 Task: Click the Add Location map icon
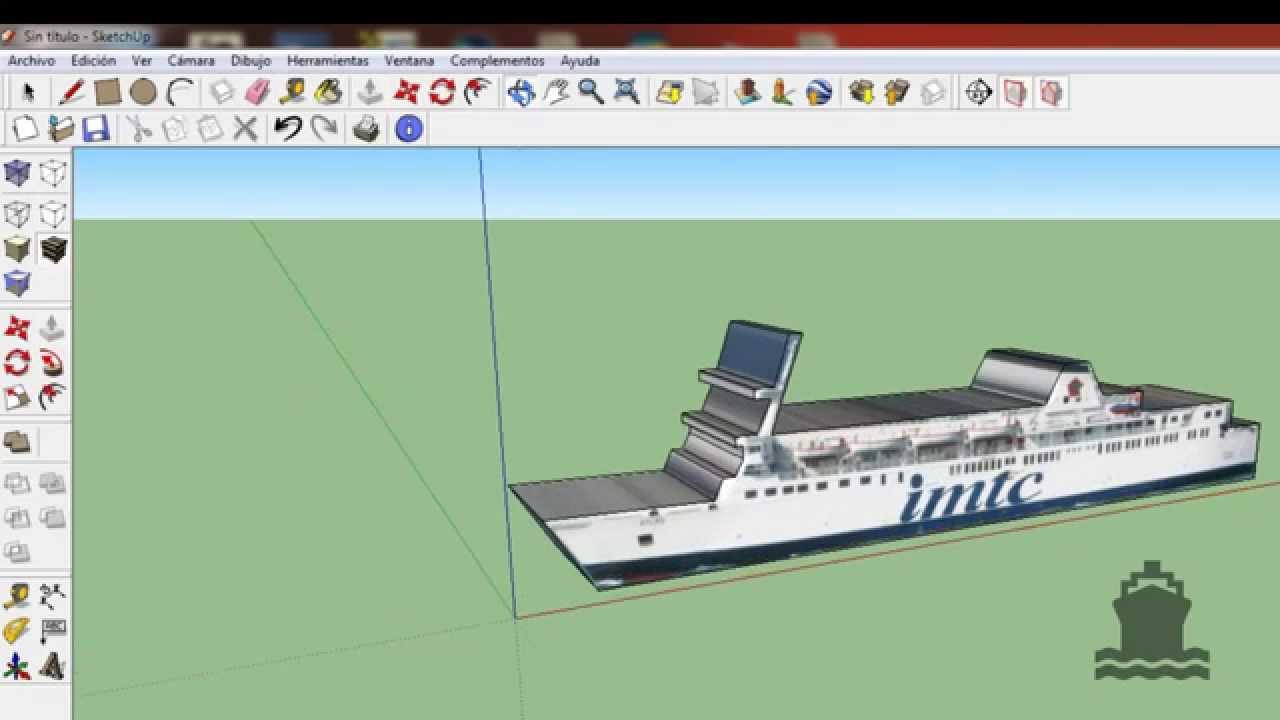tap(669, 92)
